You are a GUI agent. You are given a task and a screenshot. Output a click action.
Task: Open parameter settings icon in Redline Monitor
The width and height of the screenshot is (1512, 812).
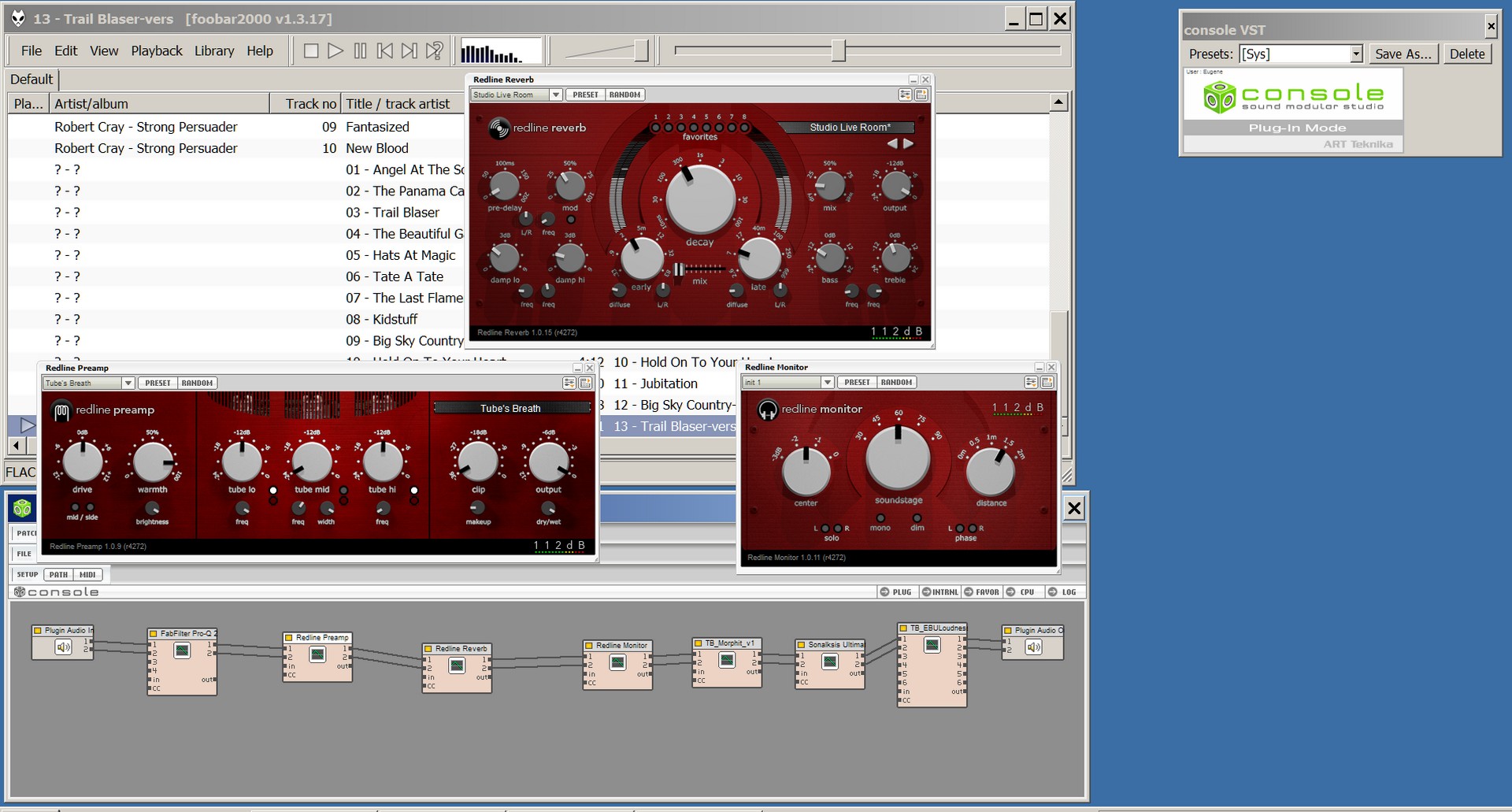(x=1031, y=383)
